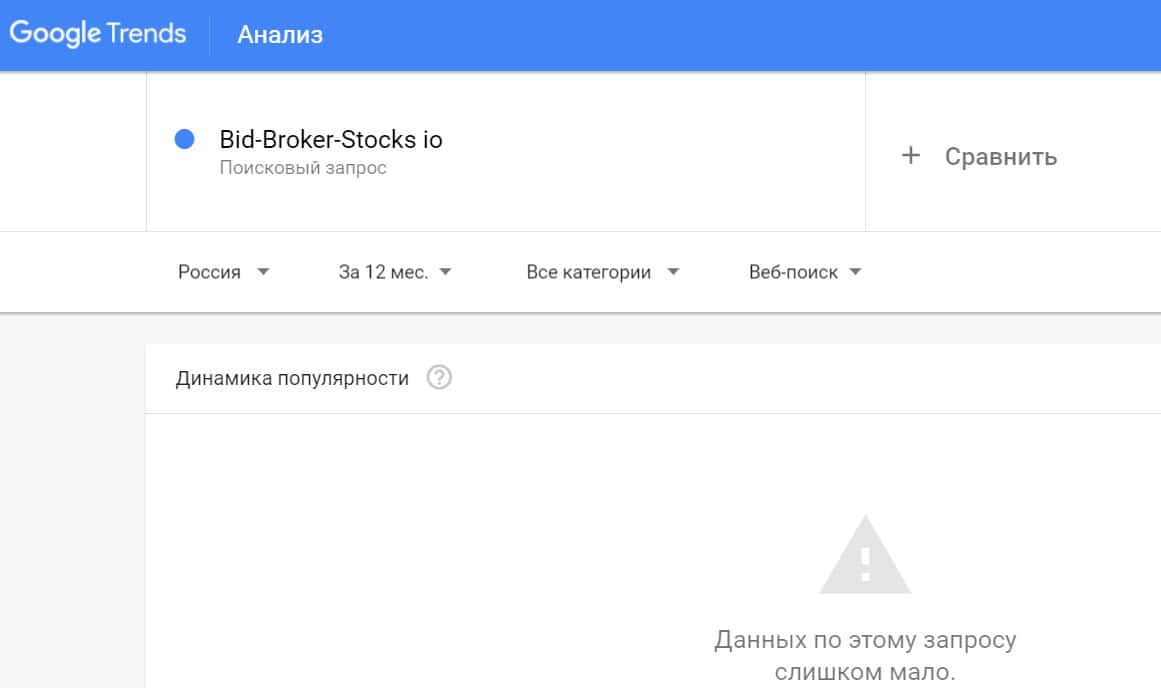Click the arrow next to Веб-поиск
The height and width of the screenshot is (688, 1161).
(855, 272)
